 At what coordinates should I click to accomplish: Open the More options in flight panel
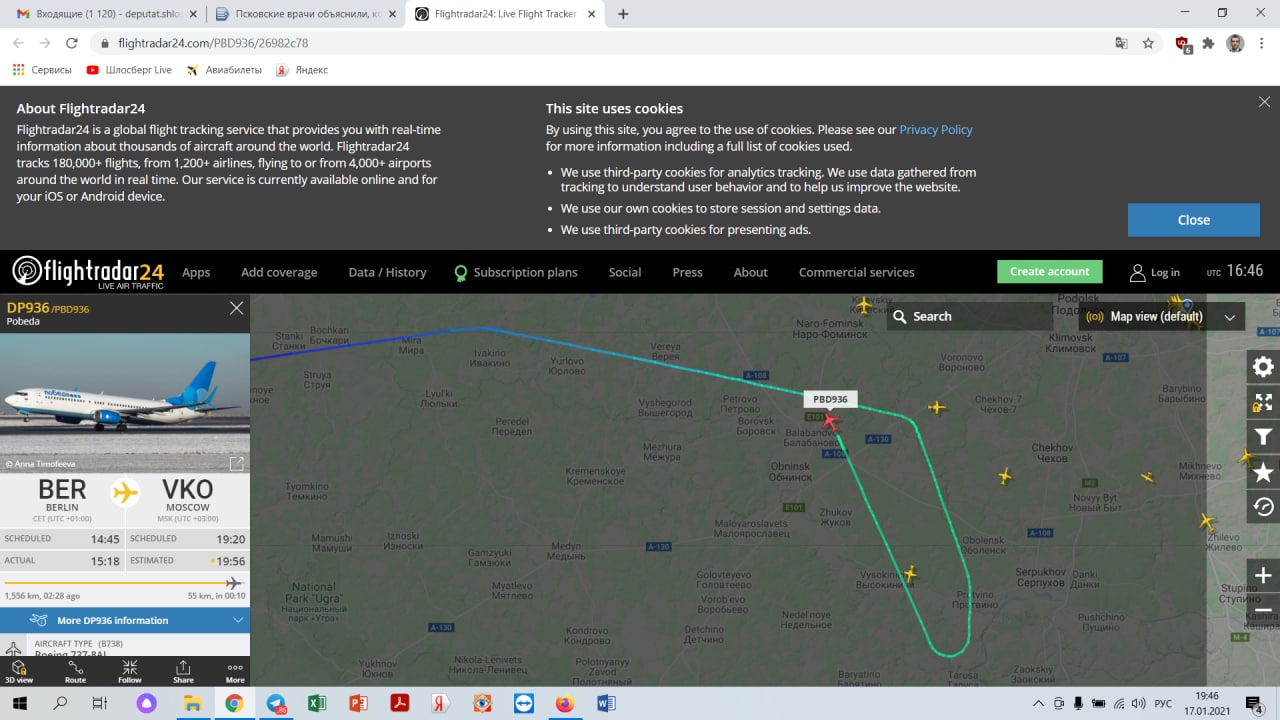235,671
